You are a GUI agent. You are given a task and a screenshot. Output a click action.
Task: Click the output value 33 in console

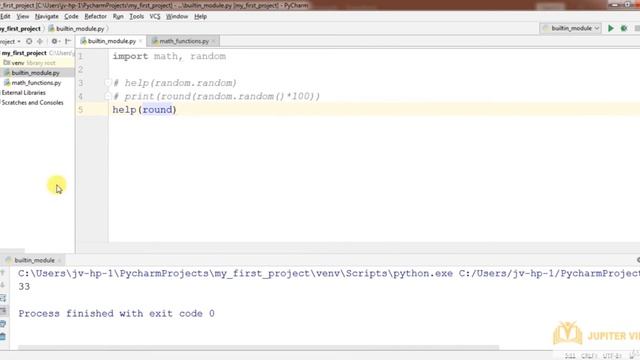[24, 287]
